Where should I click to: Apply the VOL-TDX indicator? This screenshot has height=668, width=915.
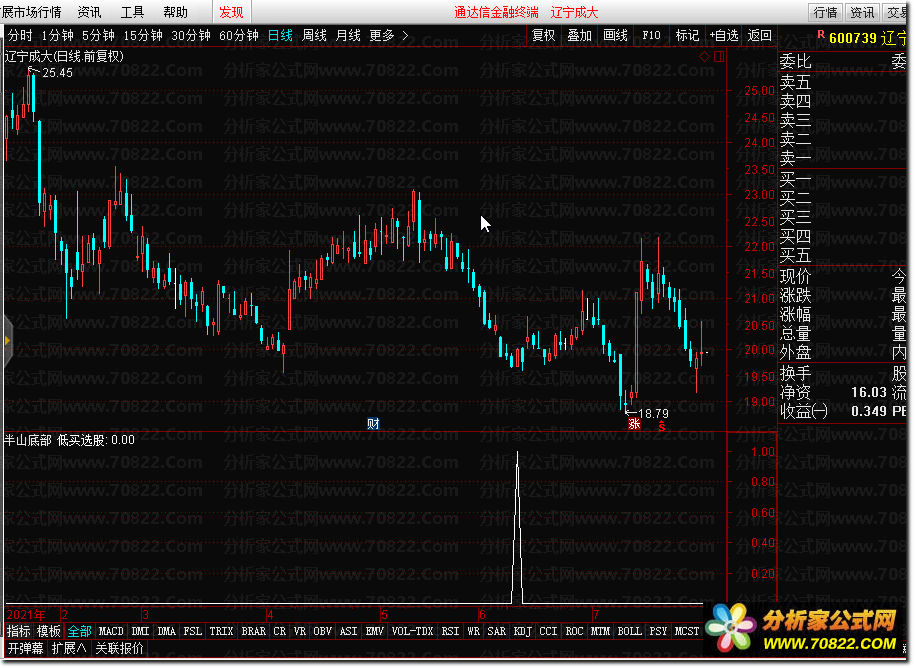point(413,631)
